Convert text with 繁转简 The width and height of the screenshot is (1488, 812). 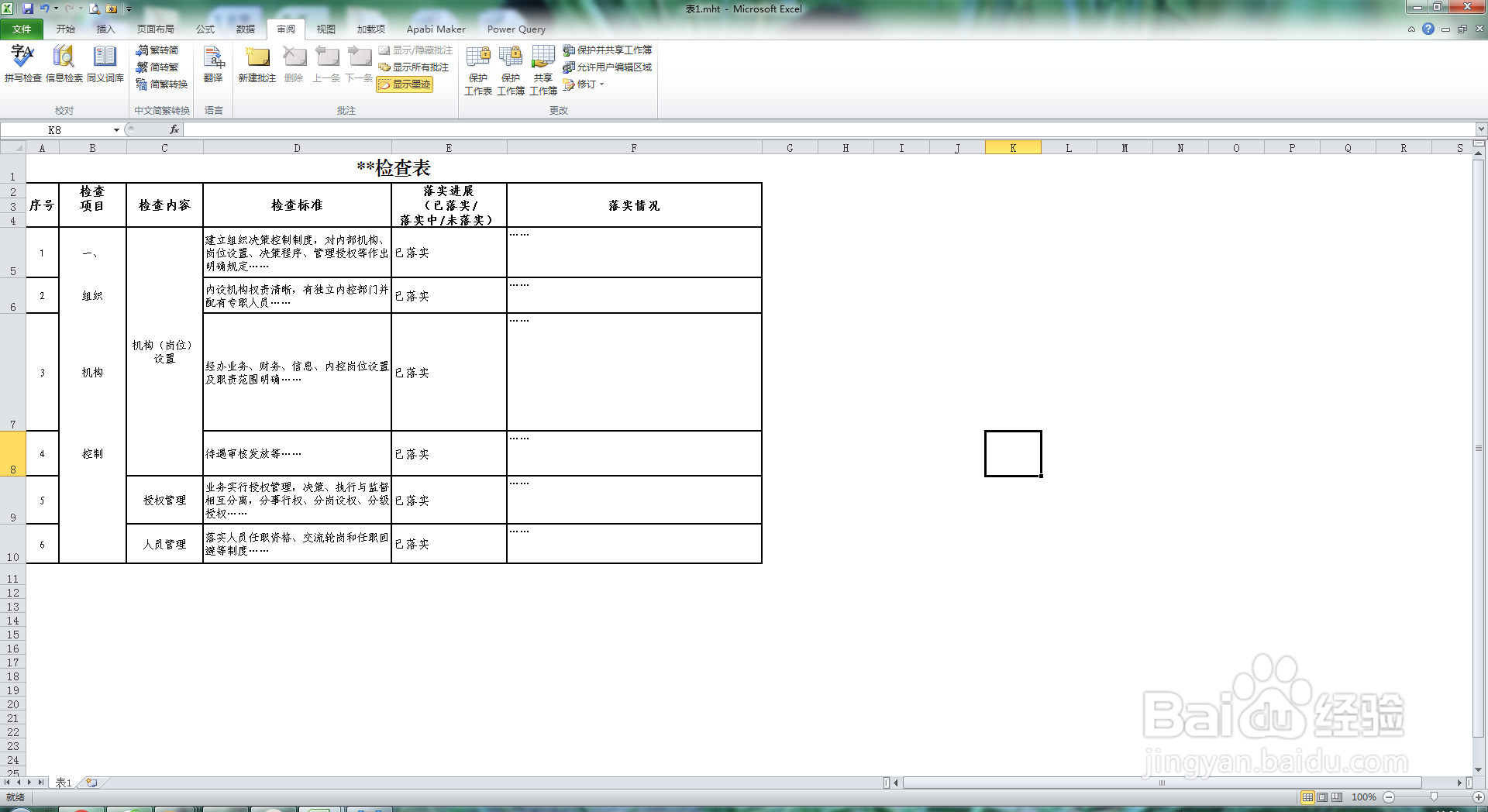157,50
